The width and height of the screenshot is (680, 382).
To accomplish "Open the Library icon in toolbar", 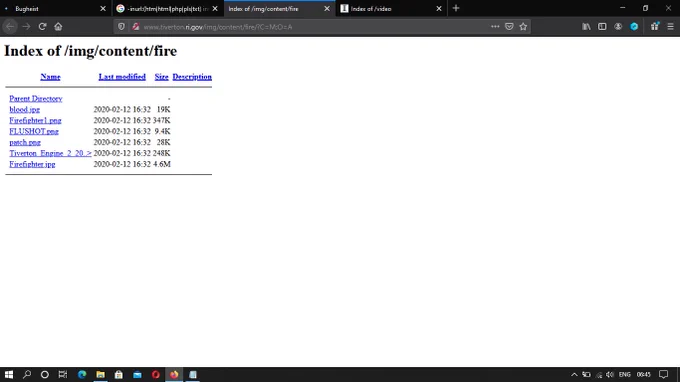I will (586, 26).
